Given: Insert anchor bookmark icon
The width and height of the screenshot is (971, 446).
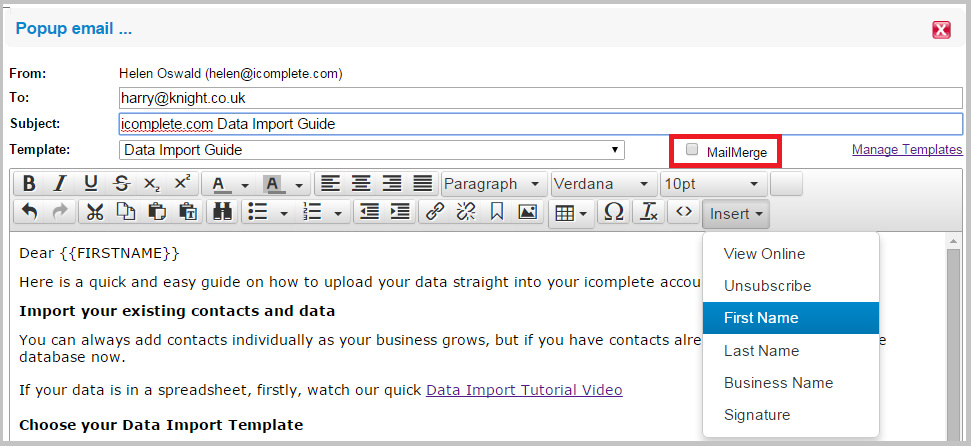Looking at the screenshot, I should coord(497,212).
